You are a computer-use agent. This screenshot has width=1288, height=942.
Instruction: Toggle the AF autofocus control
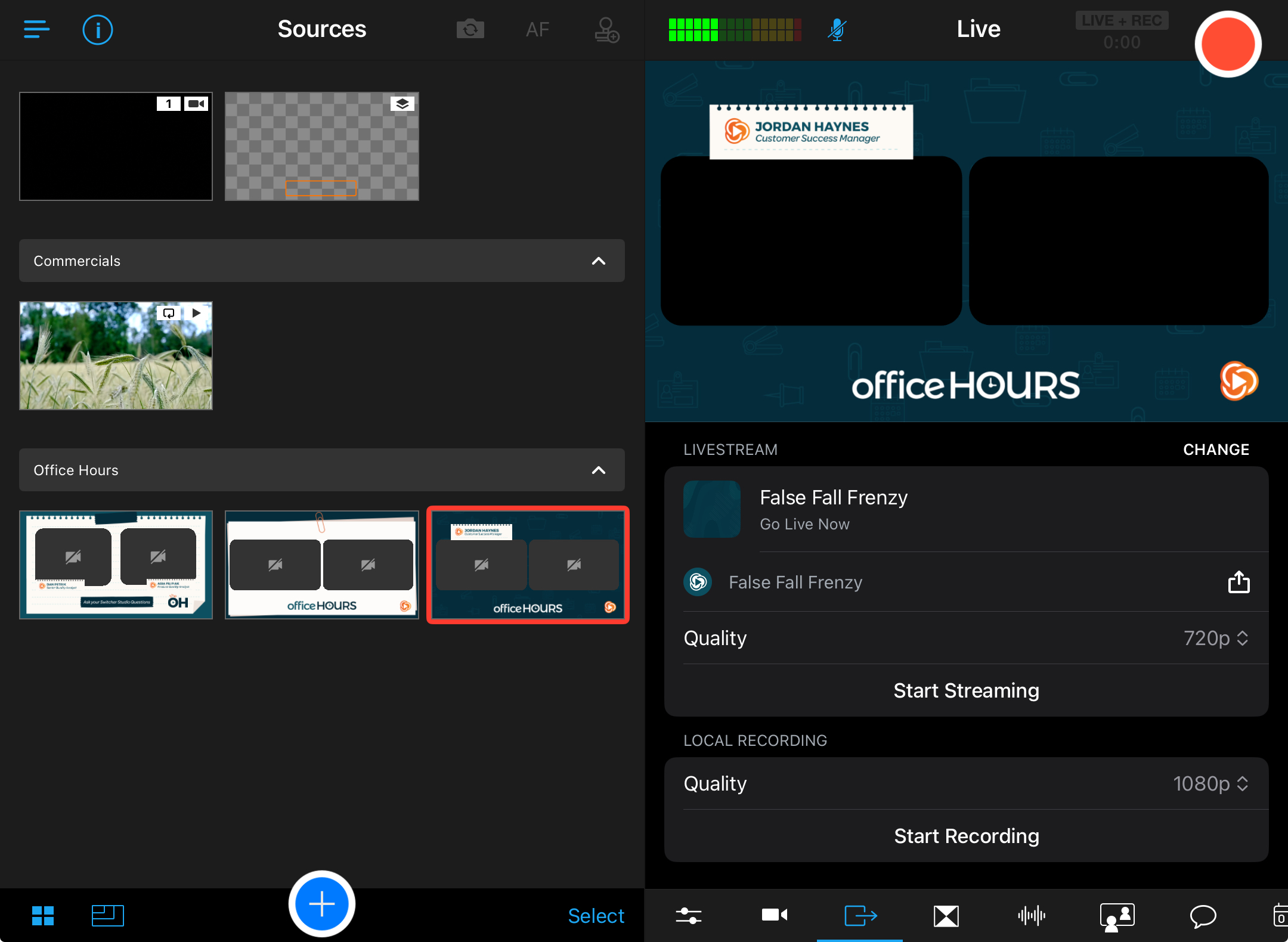click(x=537, y=29)
